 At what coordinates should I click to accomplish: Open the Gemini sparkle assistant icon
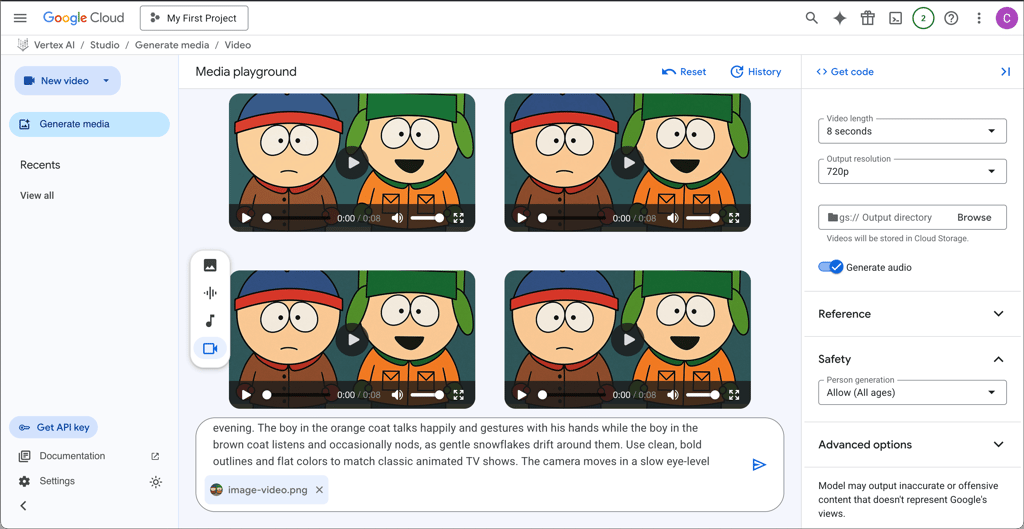click(840, 18)
